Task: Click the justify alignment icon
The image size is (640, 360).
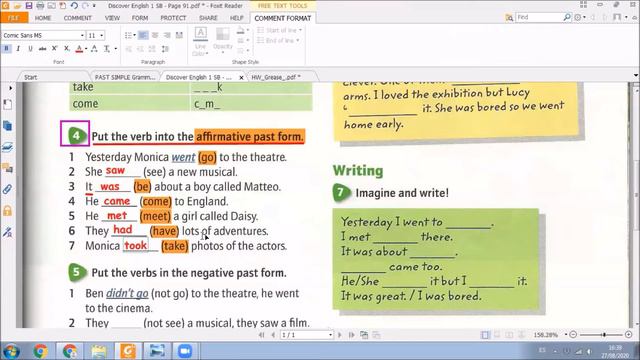Action: (179, 36)
